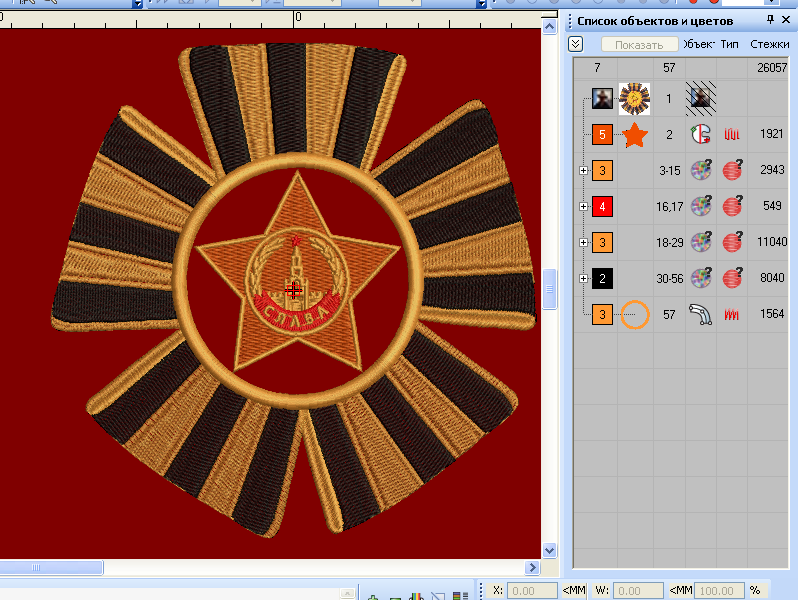This screenshot has height=600, width=800.
Task: Open the panel options double-chevron button
Action: click(576, 44)
